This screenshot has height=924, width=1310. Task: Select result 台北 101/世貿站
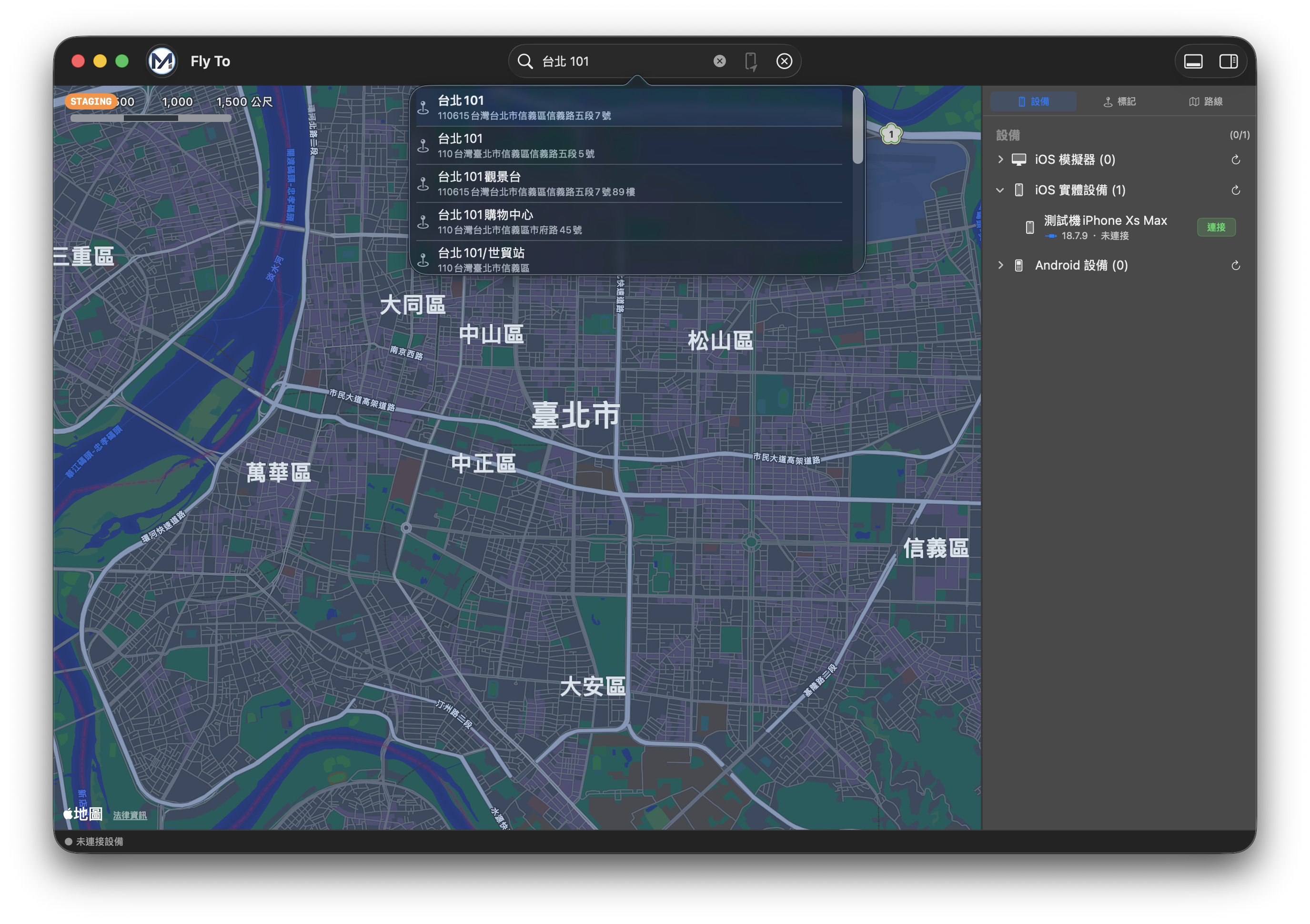click(x=629, y=259)
